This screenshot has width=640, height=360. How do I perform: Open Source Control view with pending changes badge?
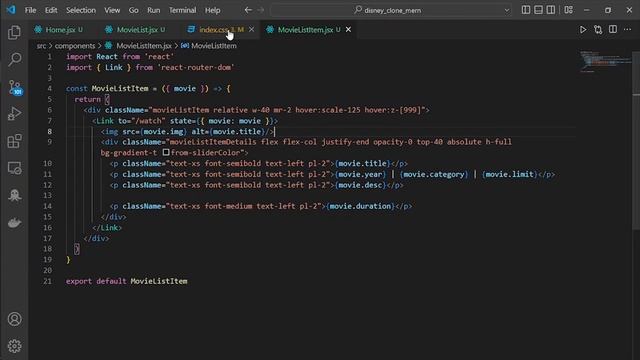coord(15,87)
